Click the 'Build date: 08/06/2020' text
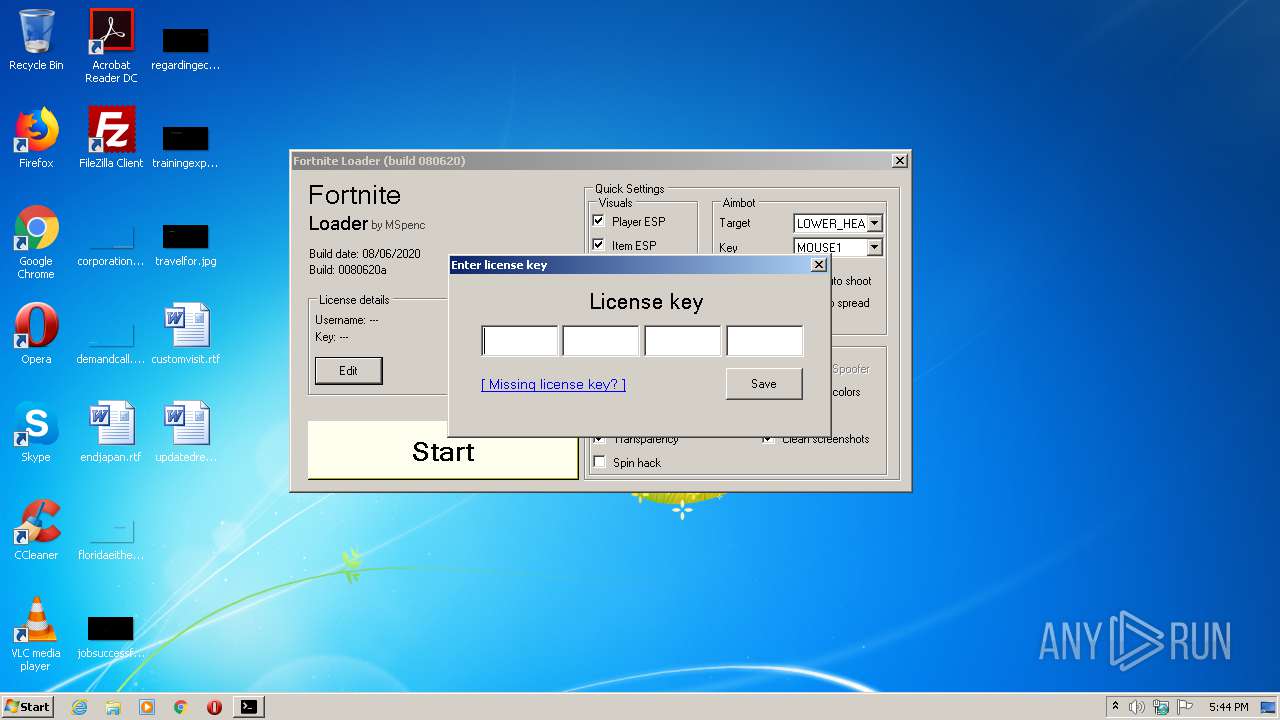The image size is (1280, 720). click(x=365, y=254)
